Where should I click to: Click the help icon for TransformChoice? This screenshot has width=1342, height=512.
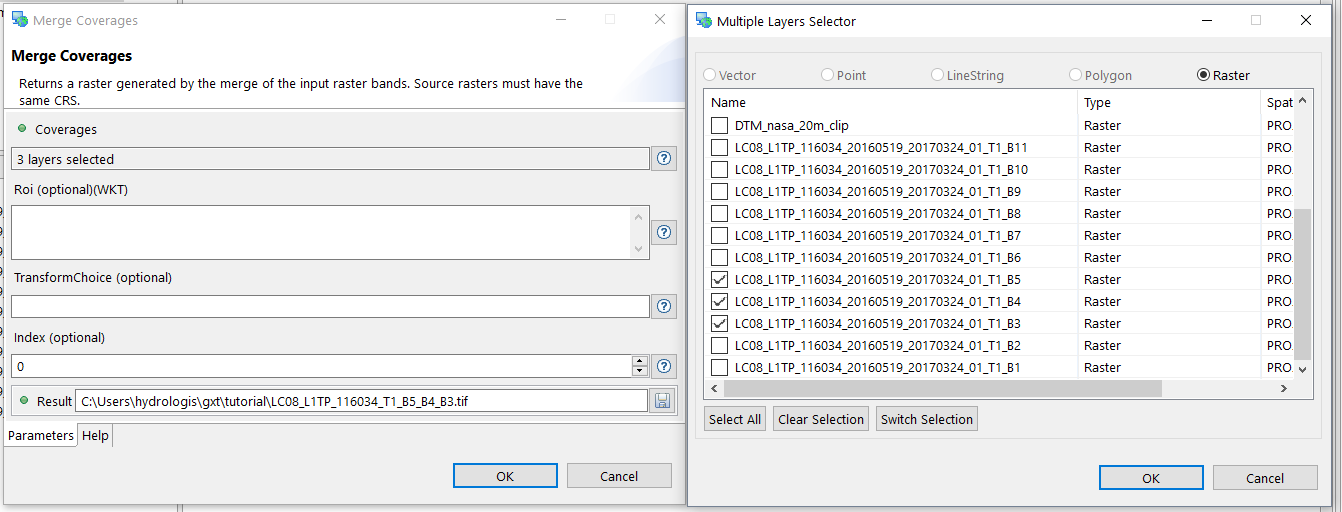[x=664, y=307]
